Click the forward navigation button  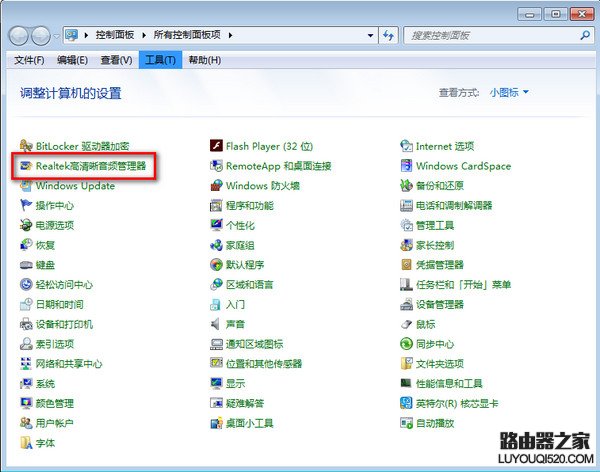[x=41, y=36]
